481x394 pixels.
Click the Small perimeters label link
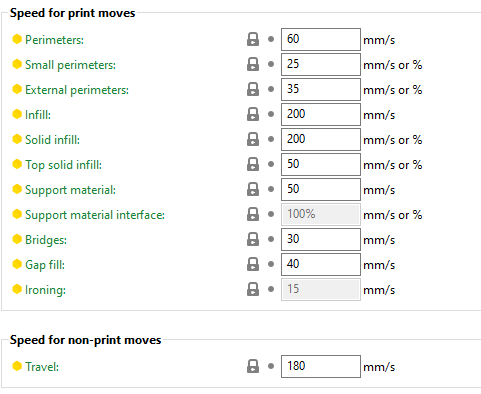(x=70, y=65)
